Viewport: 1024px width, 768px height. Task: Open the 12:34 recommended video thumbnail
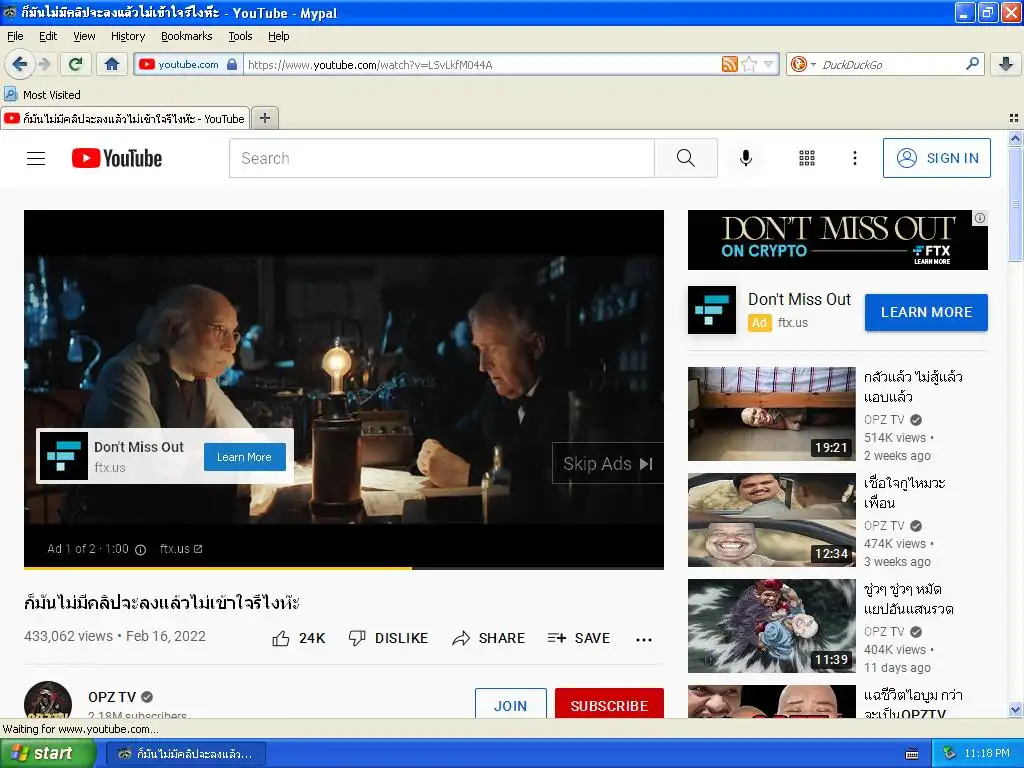pyautogui.click(x=771, y=520)
